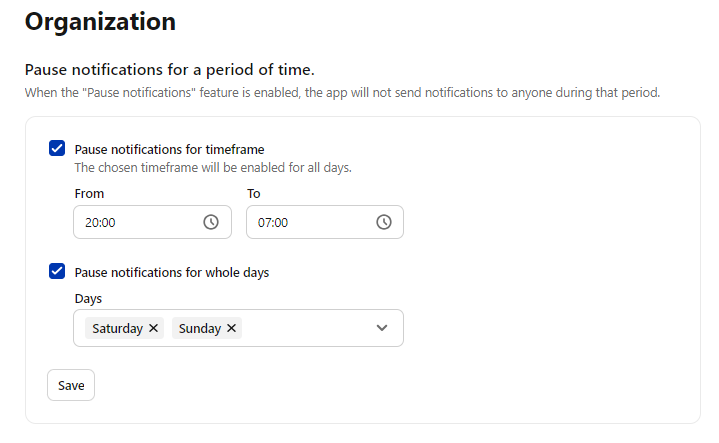Click empty area of the Days multi-select box

307,328
